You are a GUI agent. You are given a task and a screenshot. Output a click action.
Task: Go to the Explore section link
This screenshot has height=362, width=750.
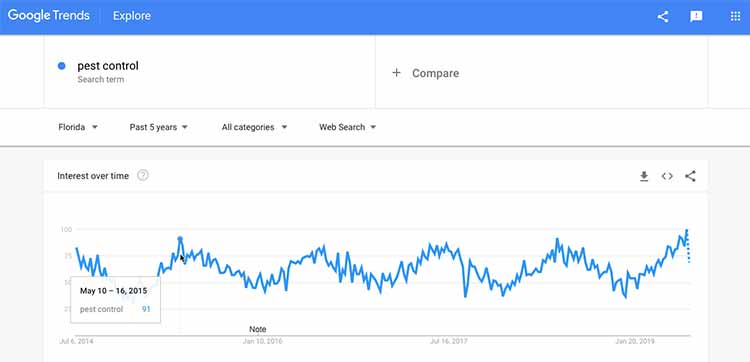click(132, 16)
